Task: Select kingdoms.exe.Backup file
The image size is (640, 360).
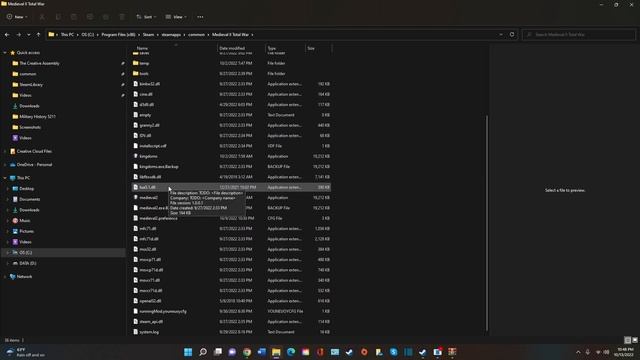Action: [231, 167]
